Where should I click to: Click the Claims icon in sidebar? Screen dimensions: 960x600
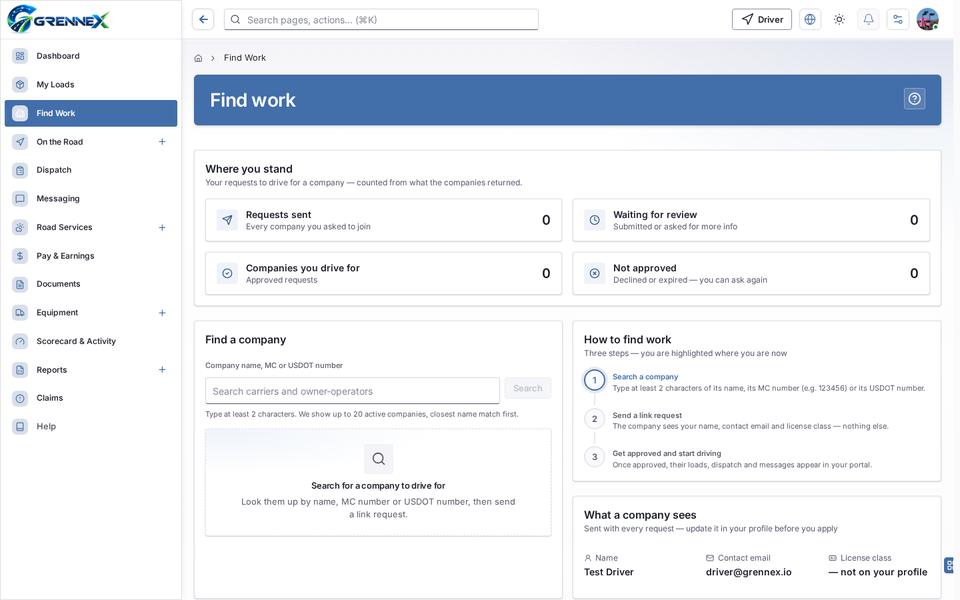20,398
